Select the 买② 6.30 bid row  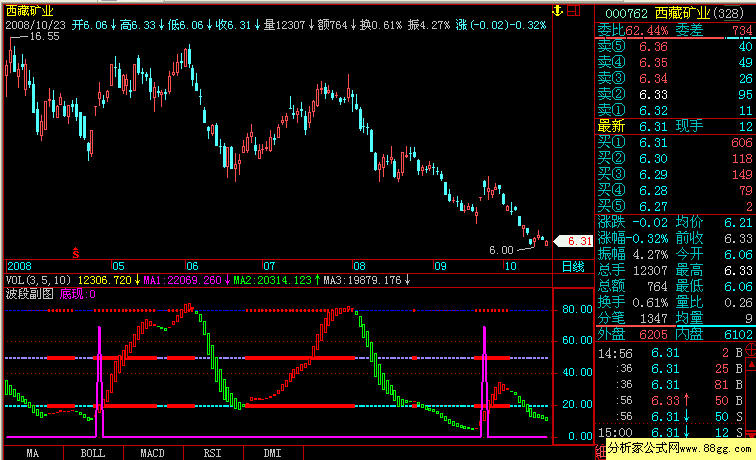(x=675, y=159)
